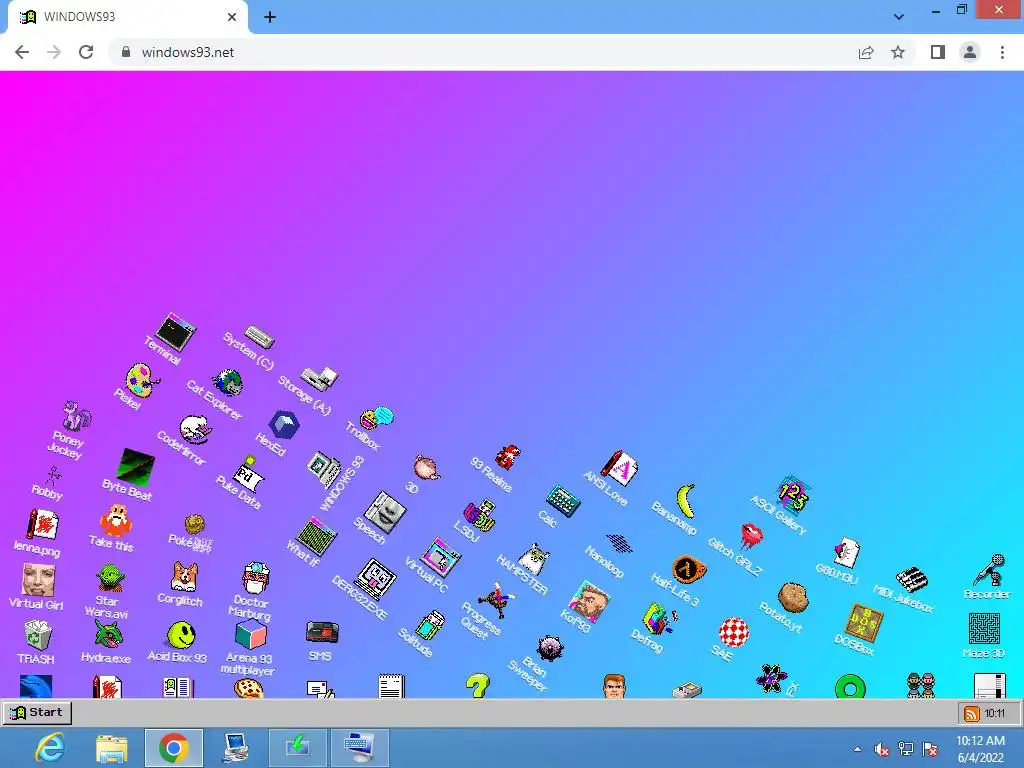
Task: Open the Solitude cards icon
Action: (x=430, y=626)
